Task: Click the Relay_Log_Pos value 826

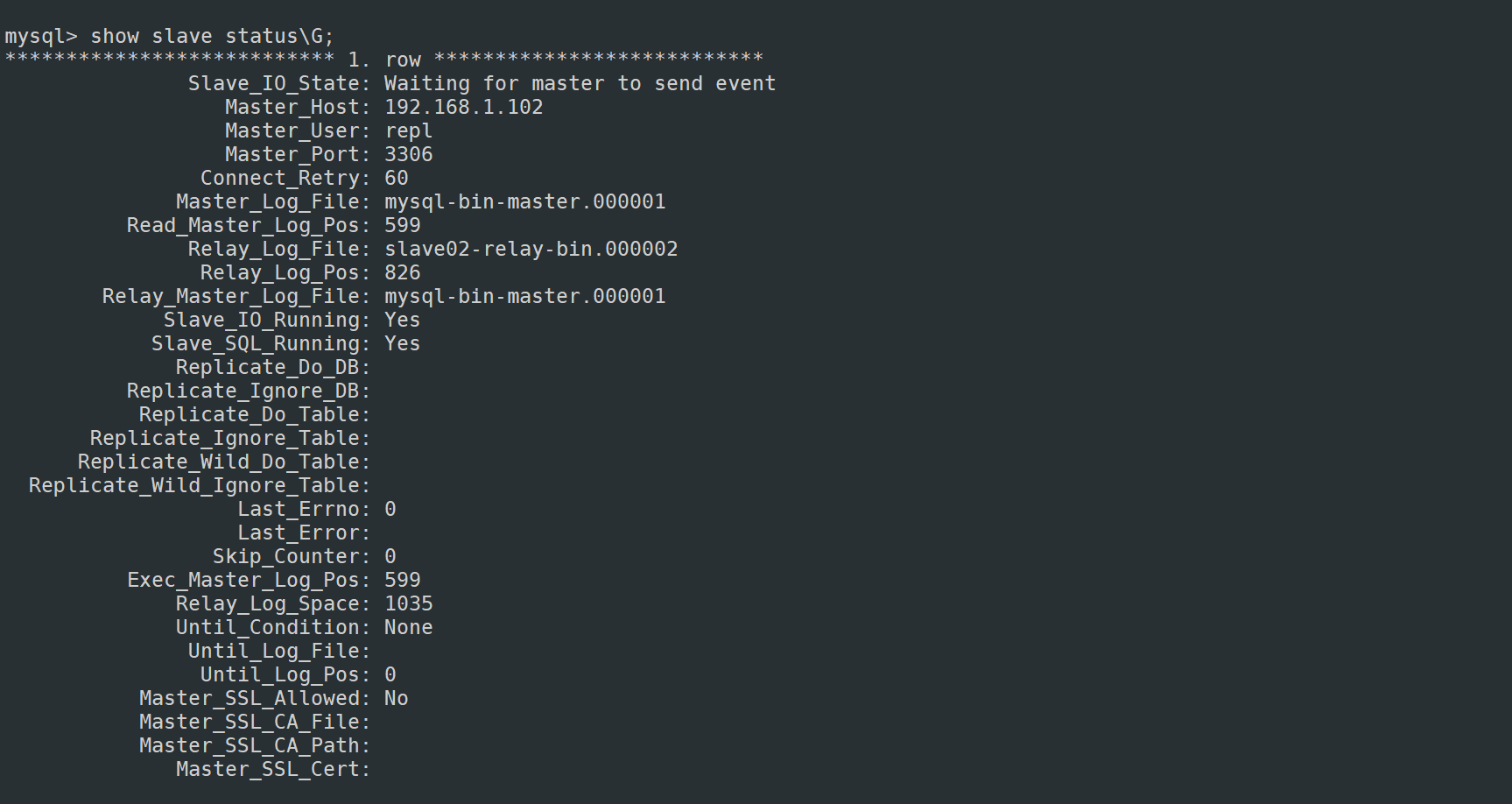Action: click(x=402, y=273)
